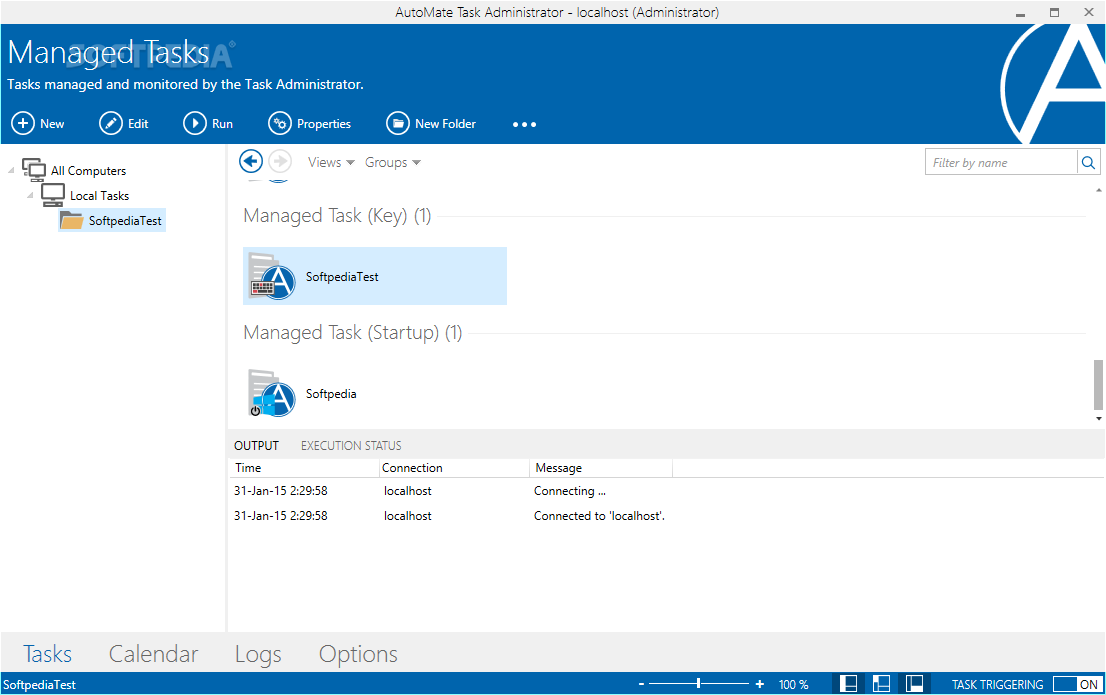Switch to the Logs section
1106x695 pixels.
[x=258, y=654]
